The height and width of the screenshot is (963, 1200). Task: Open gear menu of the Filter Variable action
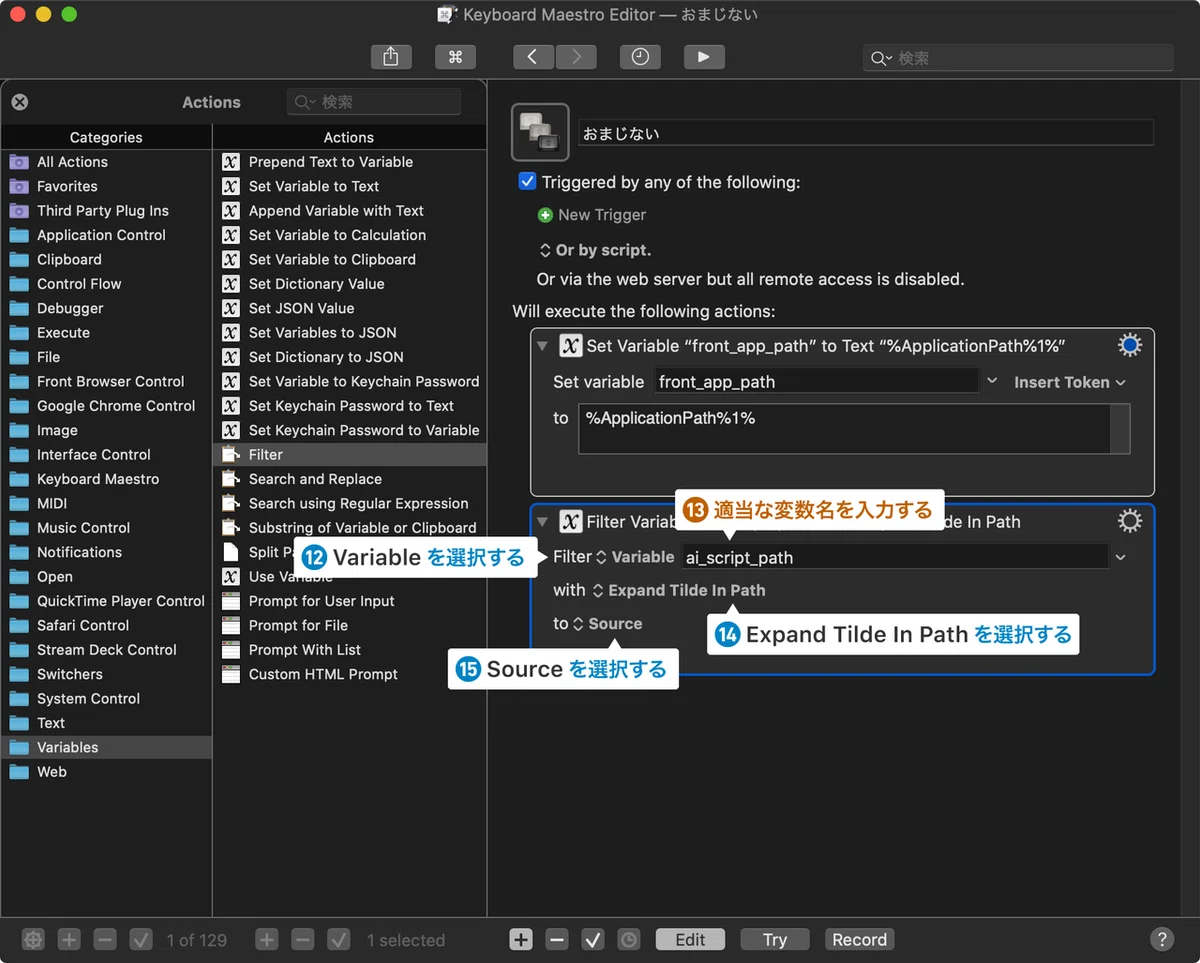pyautogui.click(x=1129, y=520)
